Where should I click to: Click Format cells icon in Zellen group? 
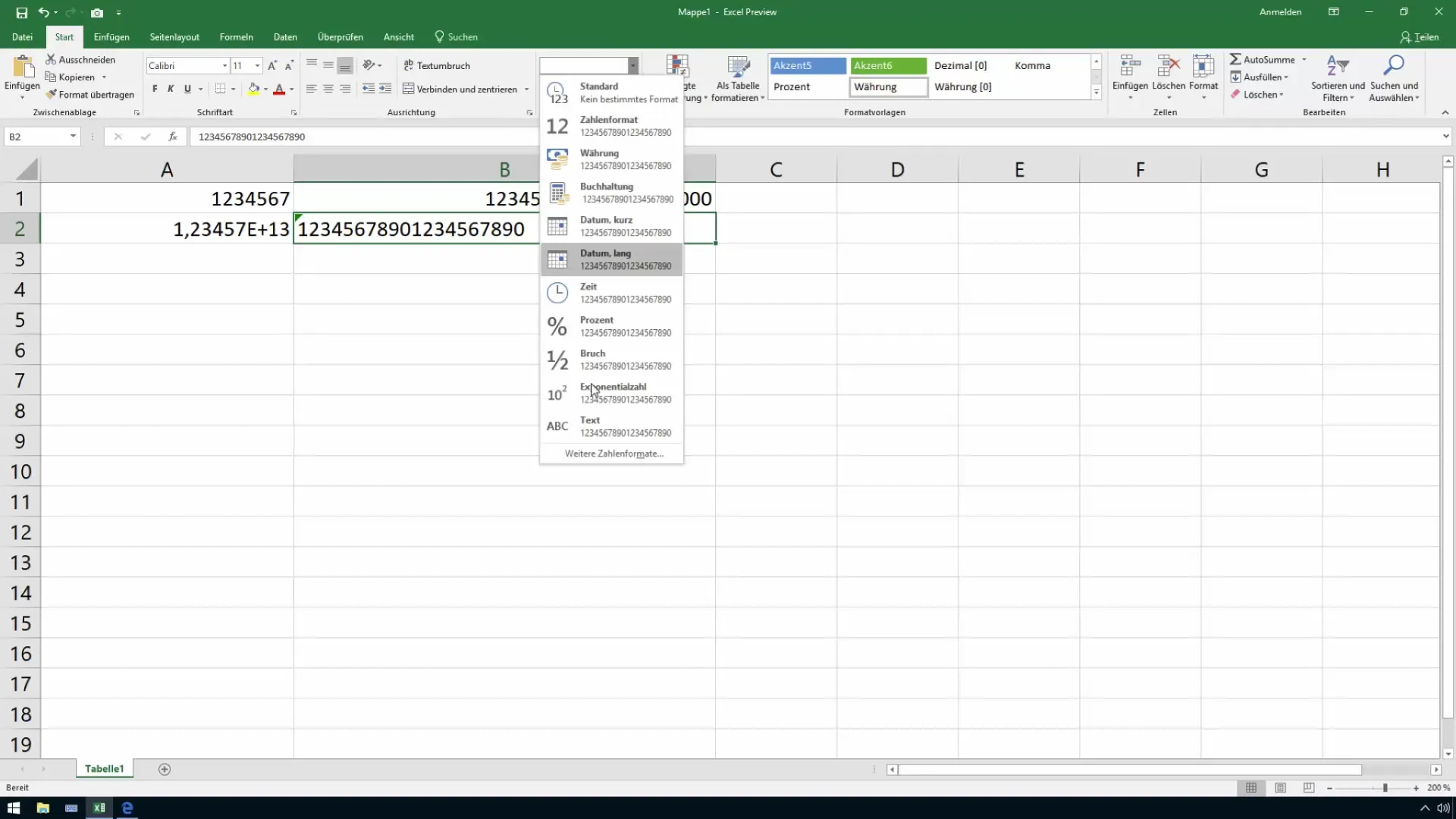click(x=1203, y=66)
